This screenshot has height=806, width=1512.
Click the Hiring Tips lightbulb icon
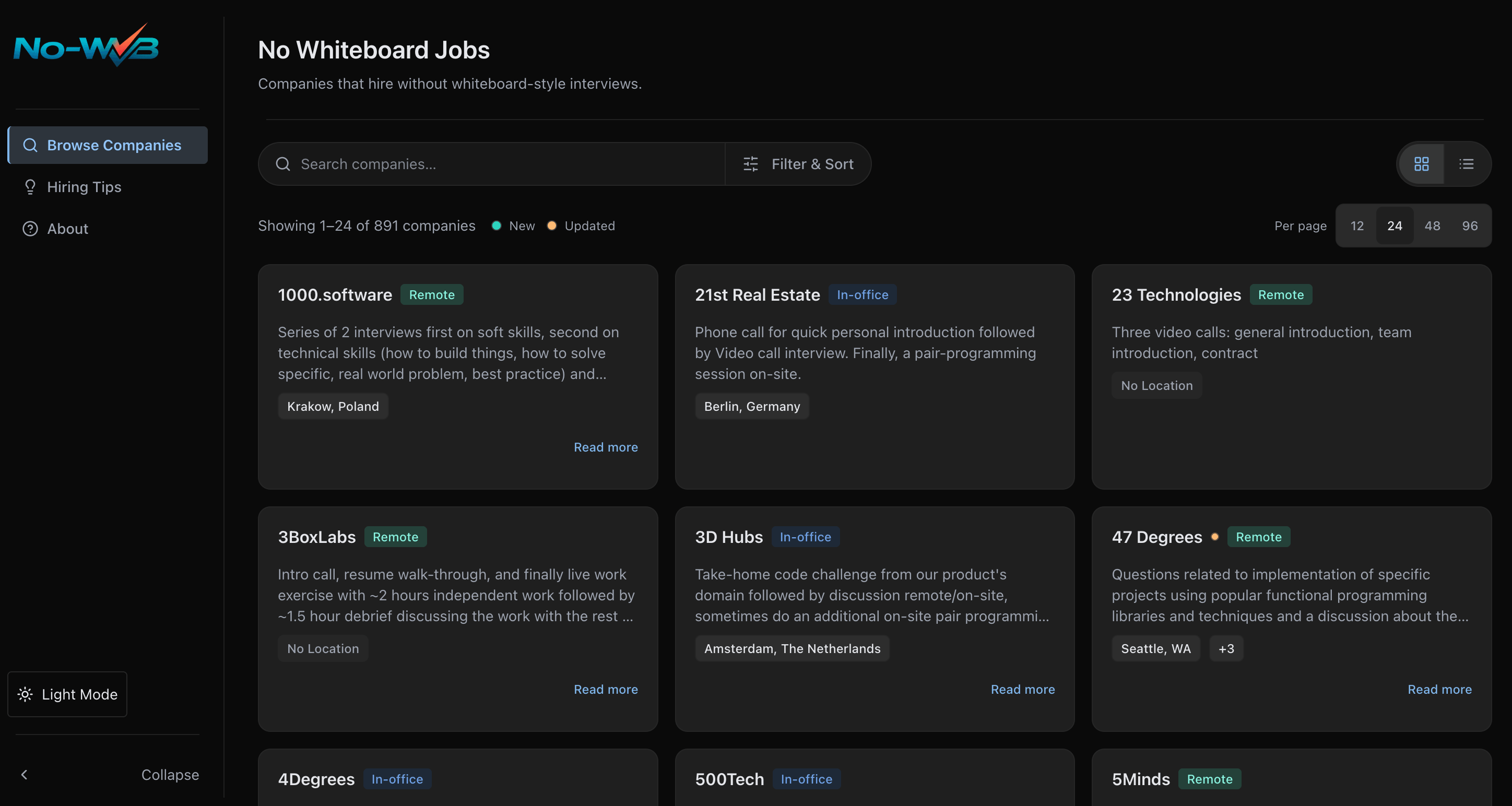coord(30,187)
